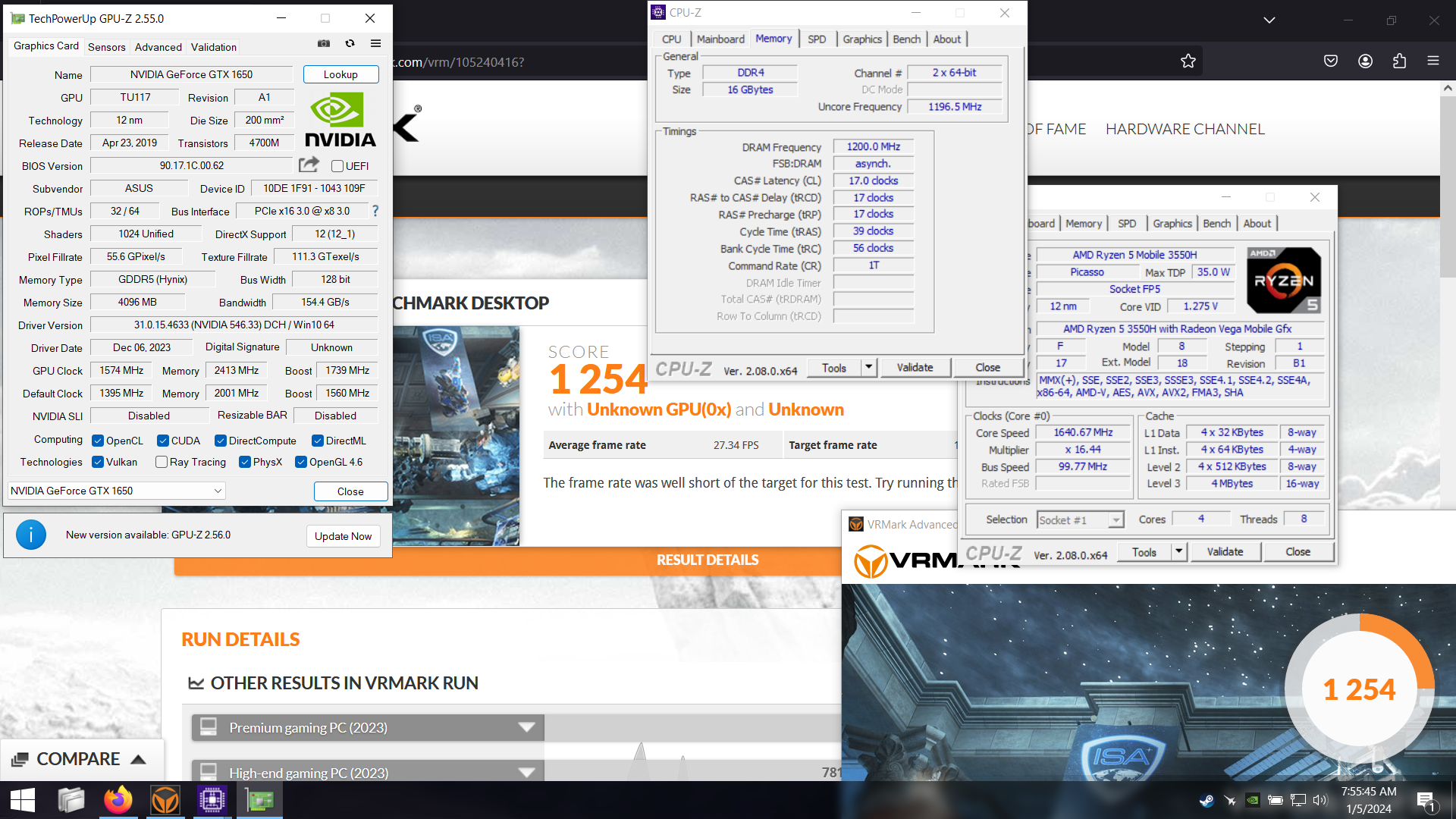Viewport: 1456px width, 819px height.
Task: Click the blue info icon in update notice
Action: pyautogui.click(x=31, y=535)
